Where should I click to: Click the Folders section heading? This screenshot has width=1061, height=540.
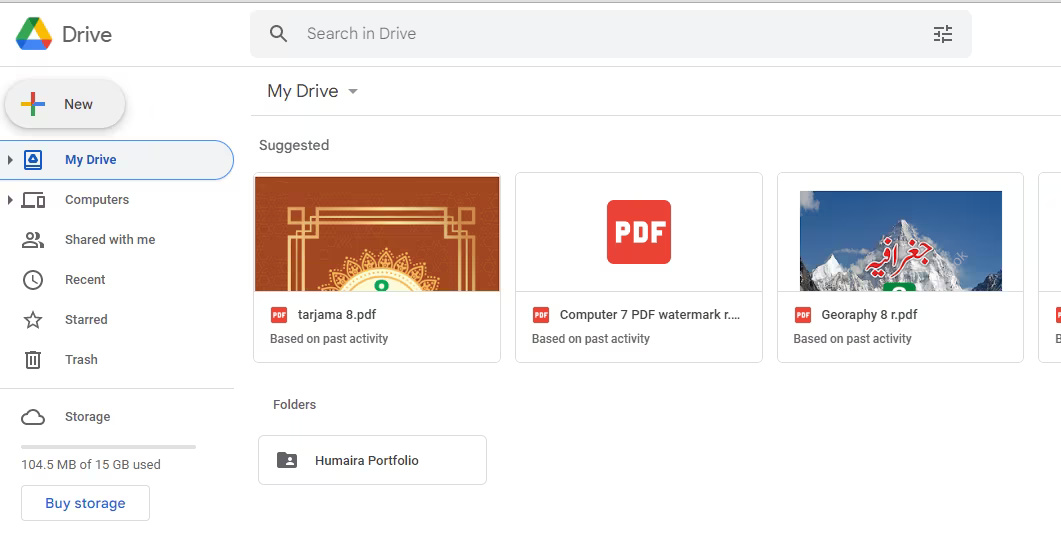tap(294, 405)
